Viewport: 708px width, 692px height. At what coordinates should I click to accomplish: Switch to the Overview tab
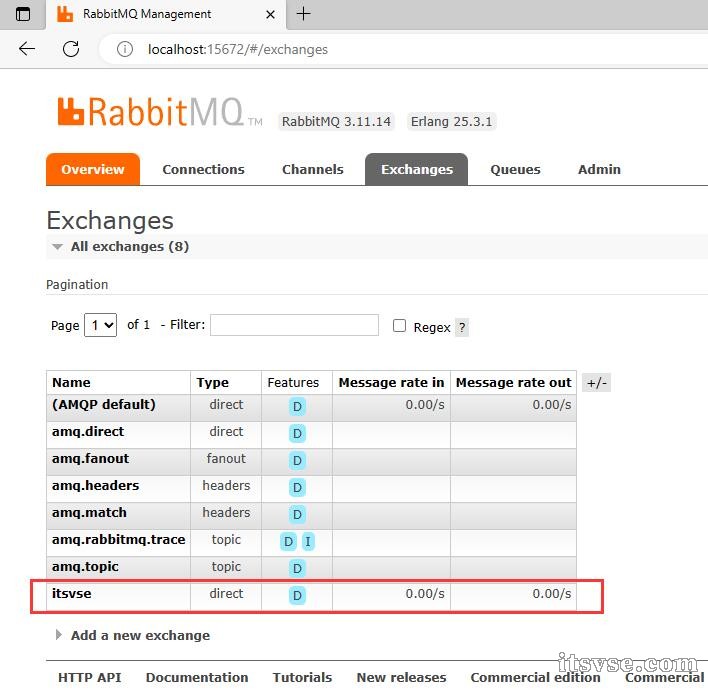(x=93, y=170)
